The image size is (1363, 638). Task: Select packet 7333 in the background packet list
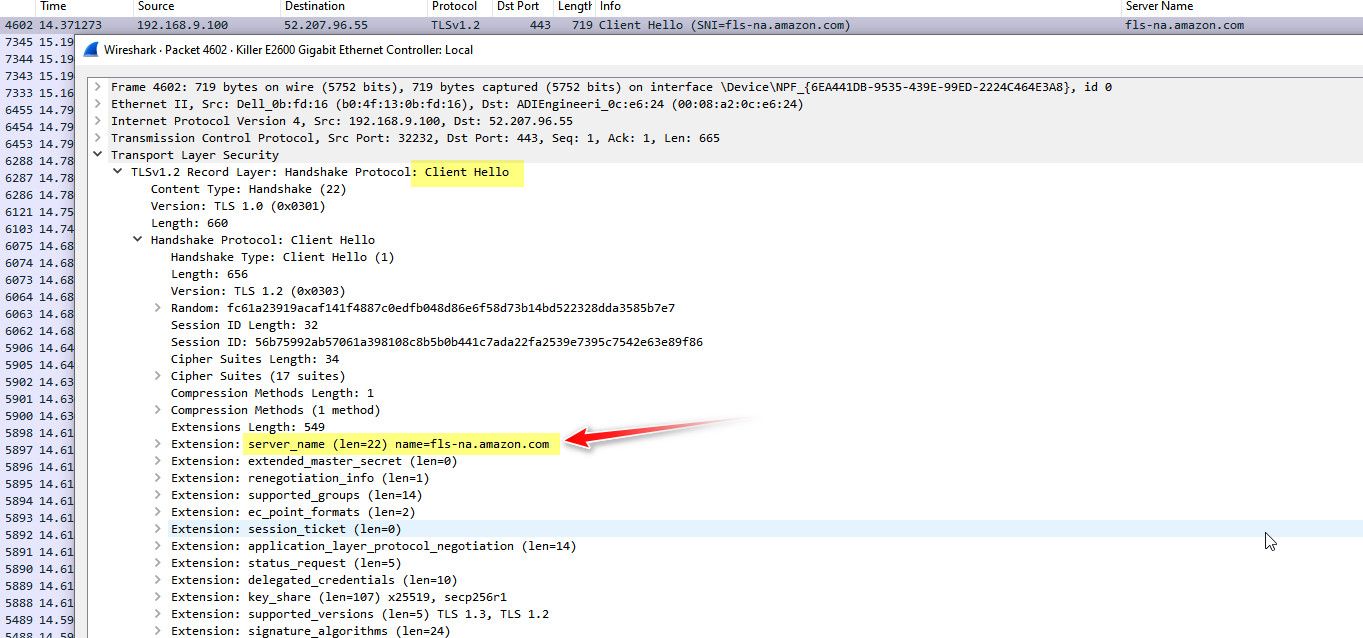[38, 93]
